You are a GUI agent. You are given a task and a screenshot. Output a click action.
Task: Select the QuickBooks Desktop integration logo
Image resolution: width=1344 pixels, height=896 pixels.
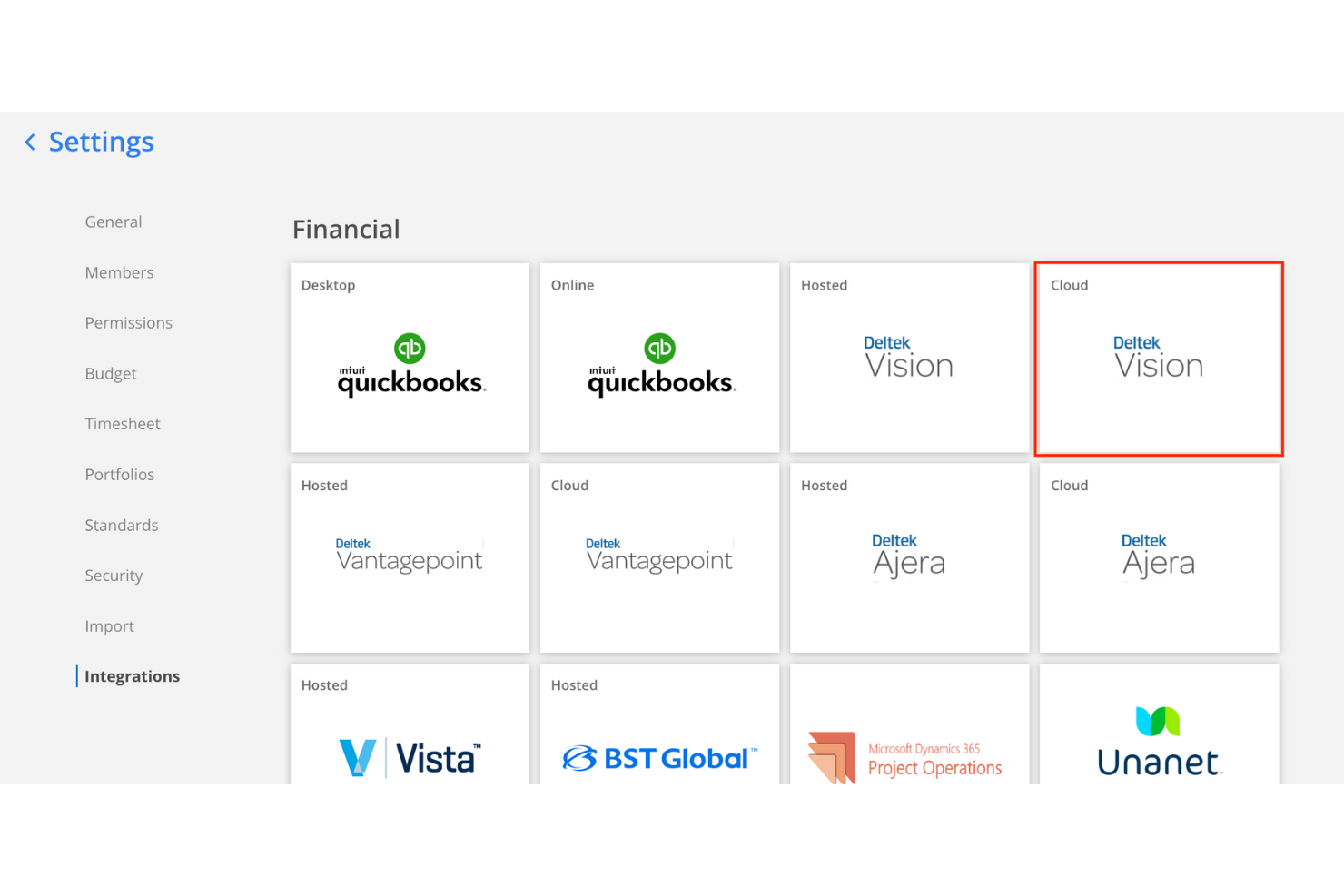pyautogui.click(x=410, y=365)
